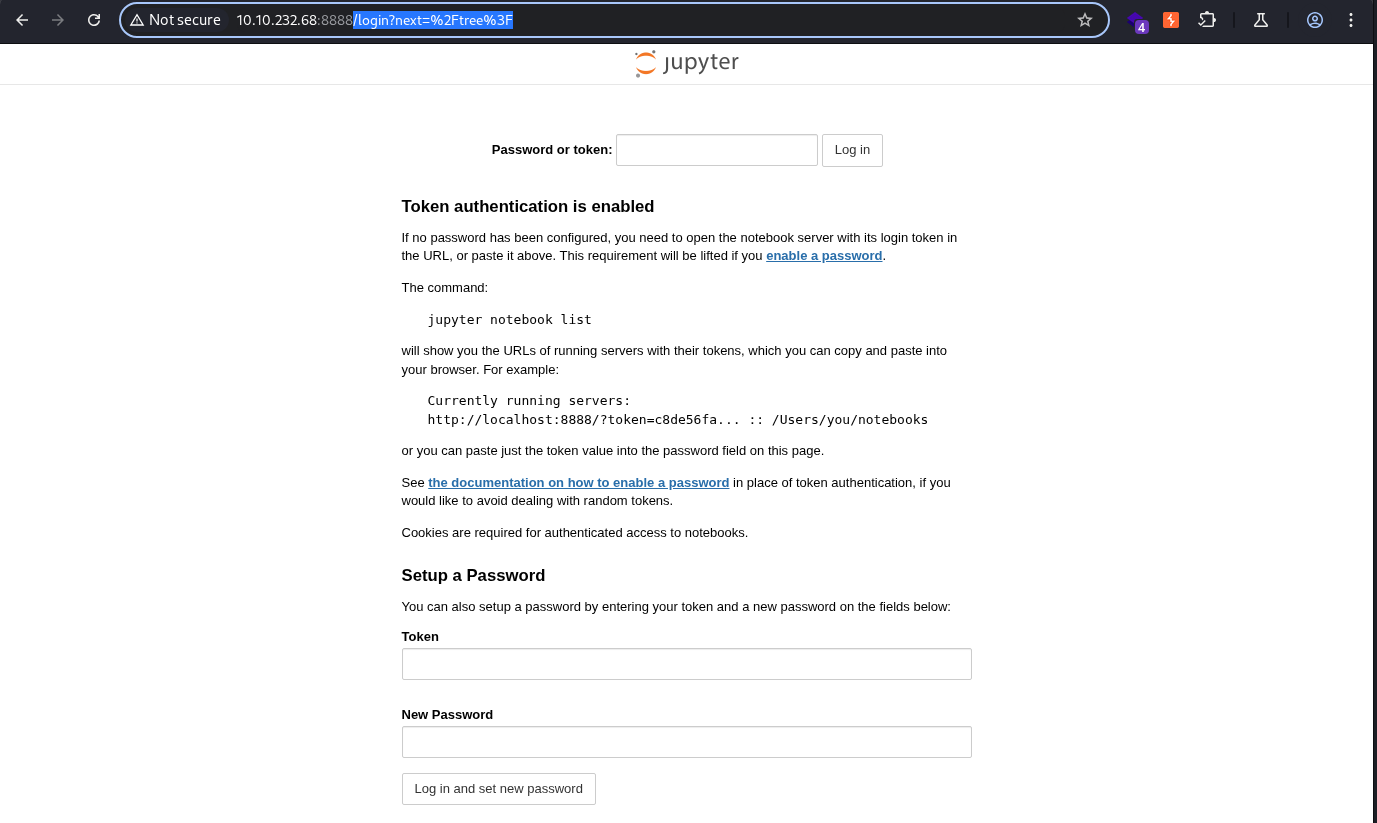The width and height of the screenshot is (1377, 823).
Task: Go back with the browser back arrow
Action: [22, 20]
